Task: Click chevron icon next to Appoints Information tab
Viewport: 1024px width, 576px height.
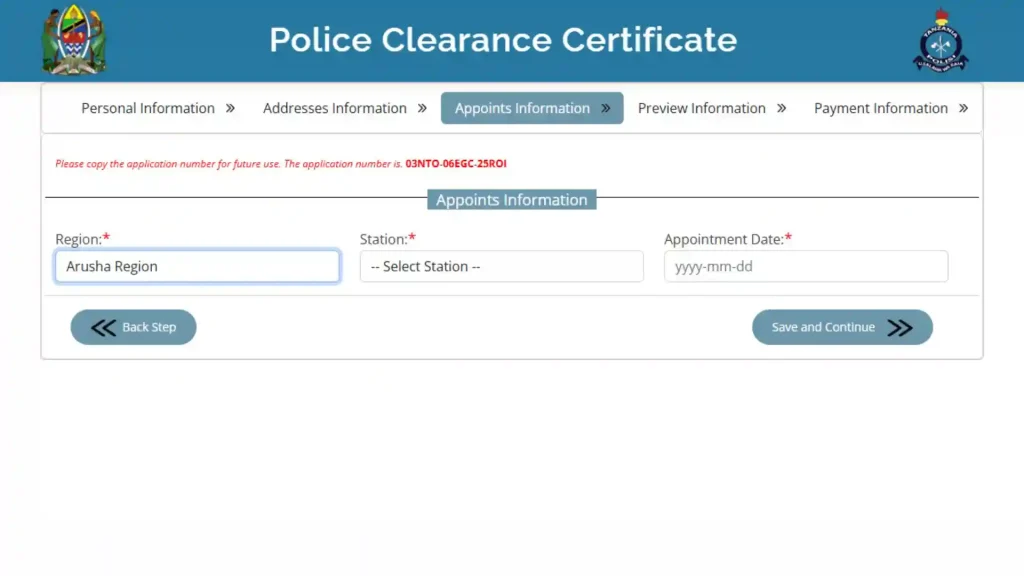Action: tap(605, 108)
